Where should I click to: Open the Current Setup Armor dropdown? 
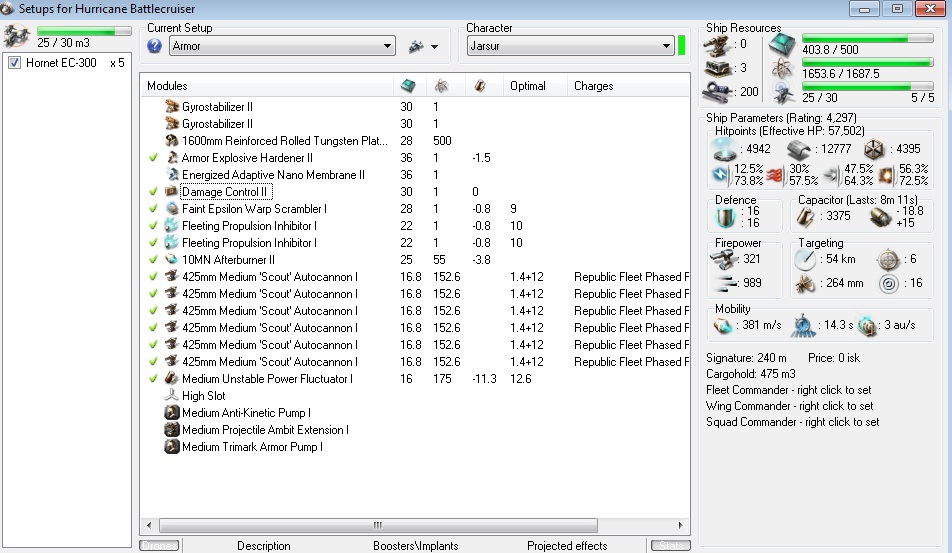tap(282, 46)
